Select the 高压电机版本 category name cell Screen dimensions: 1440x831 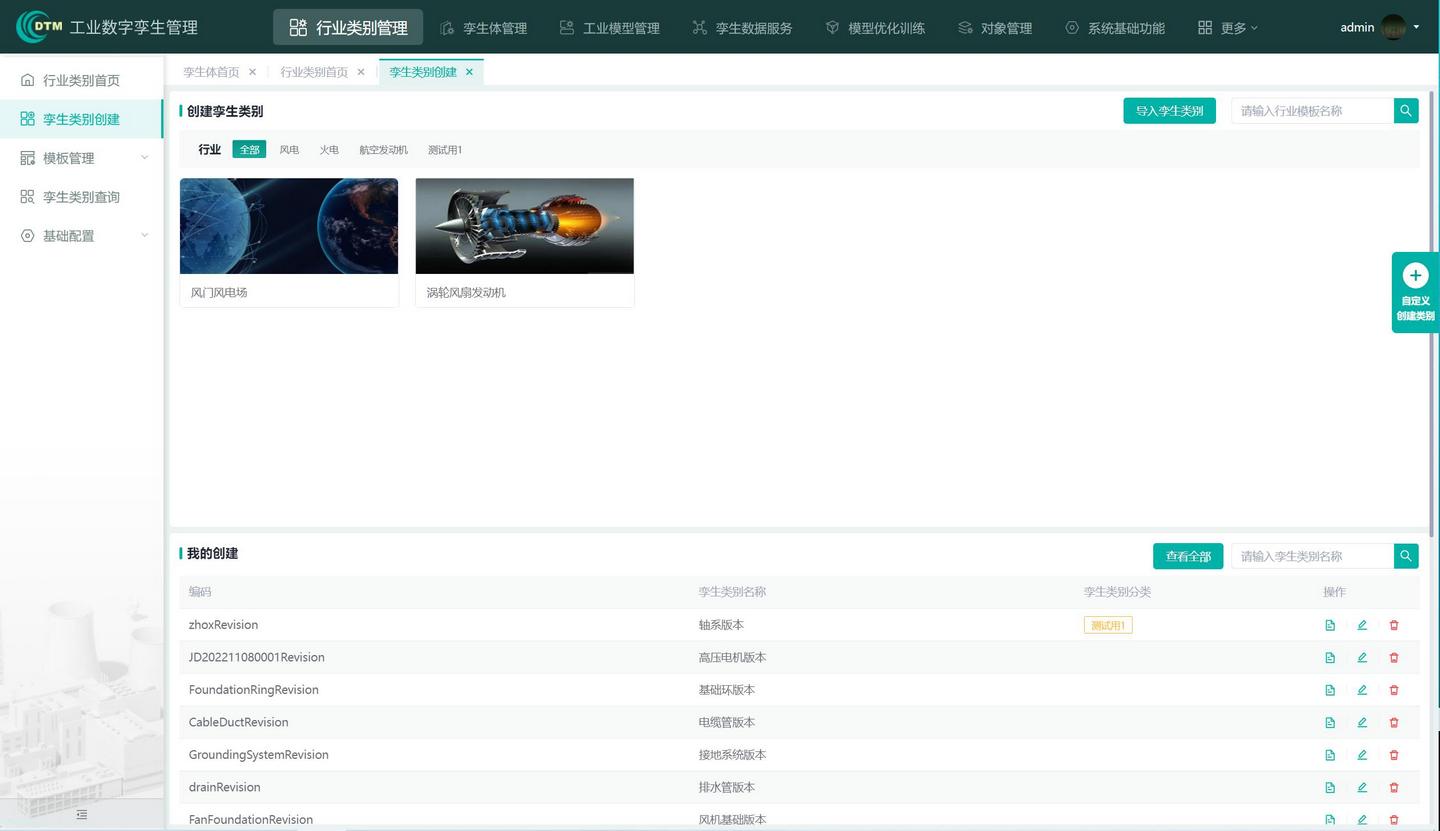732,658
